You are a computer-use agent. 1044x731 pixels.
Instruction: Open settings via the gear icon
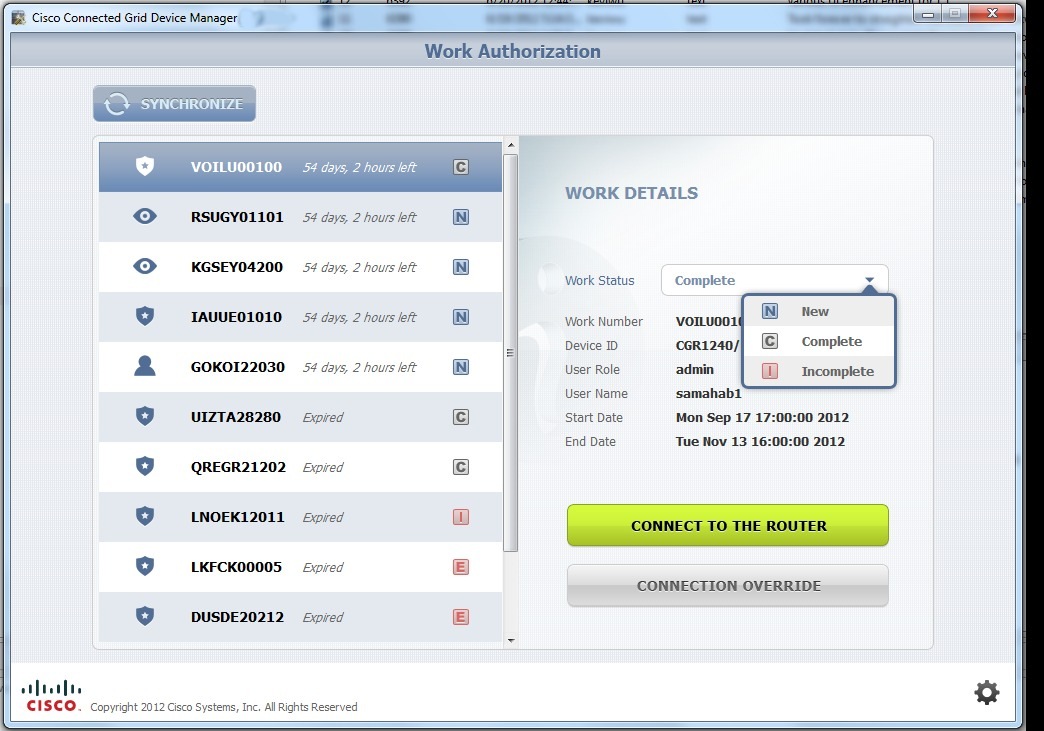tap(987, 692)
